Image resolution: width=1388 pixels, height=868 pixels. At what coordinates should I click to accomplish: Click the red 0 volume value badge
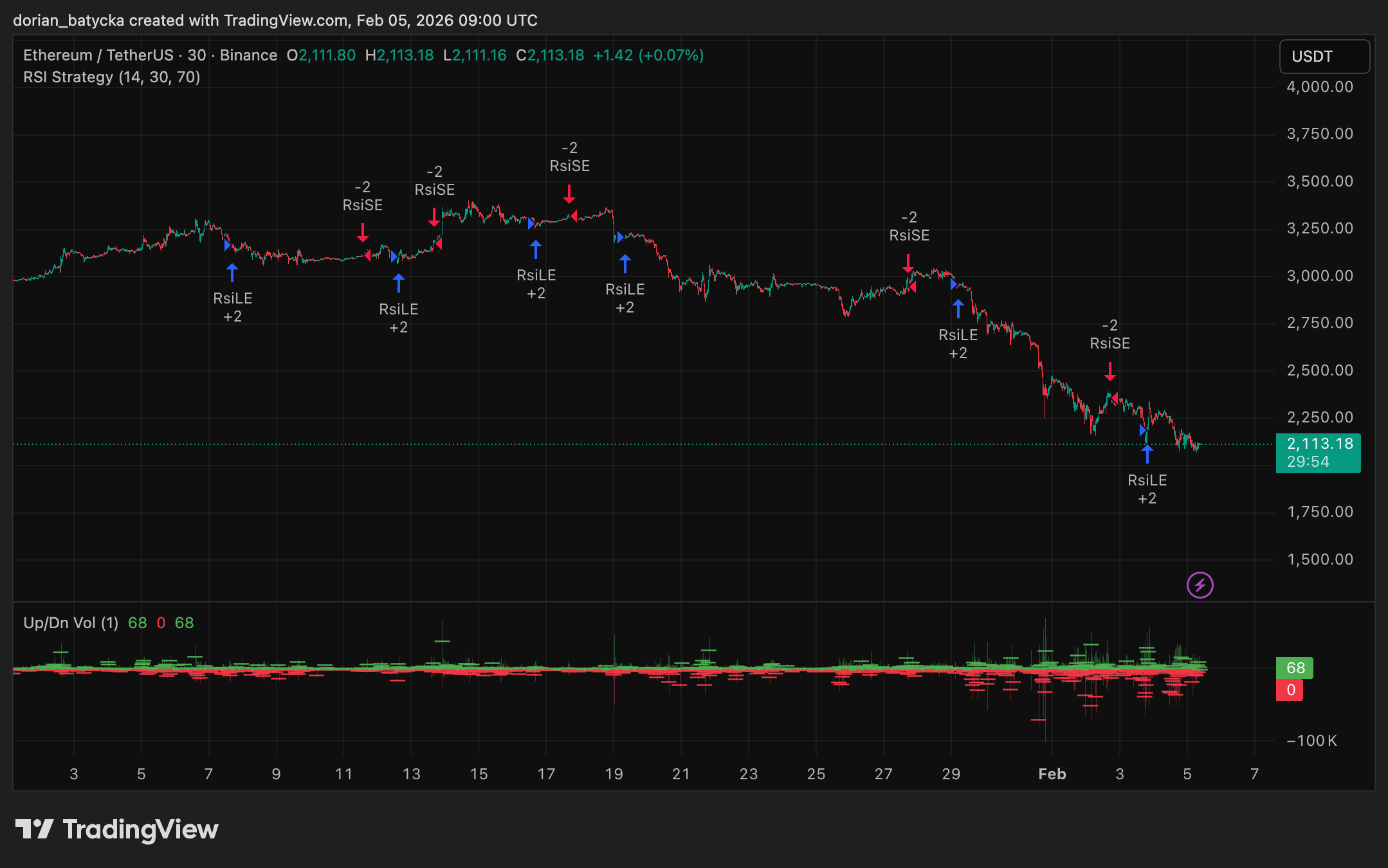pyautogui.click(x=1290, y=690)
